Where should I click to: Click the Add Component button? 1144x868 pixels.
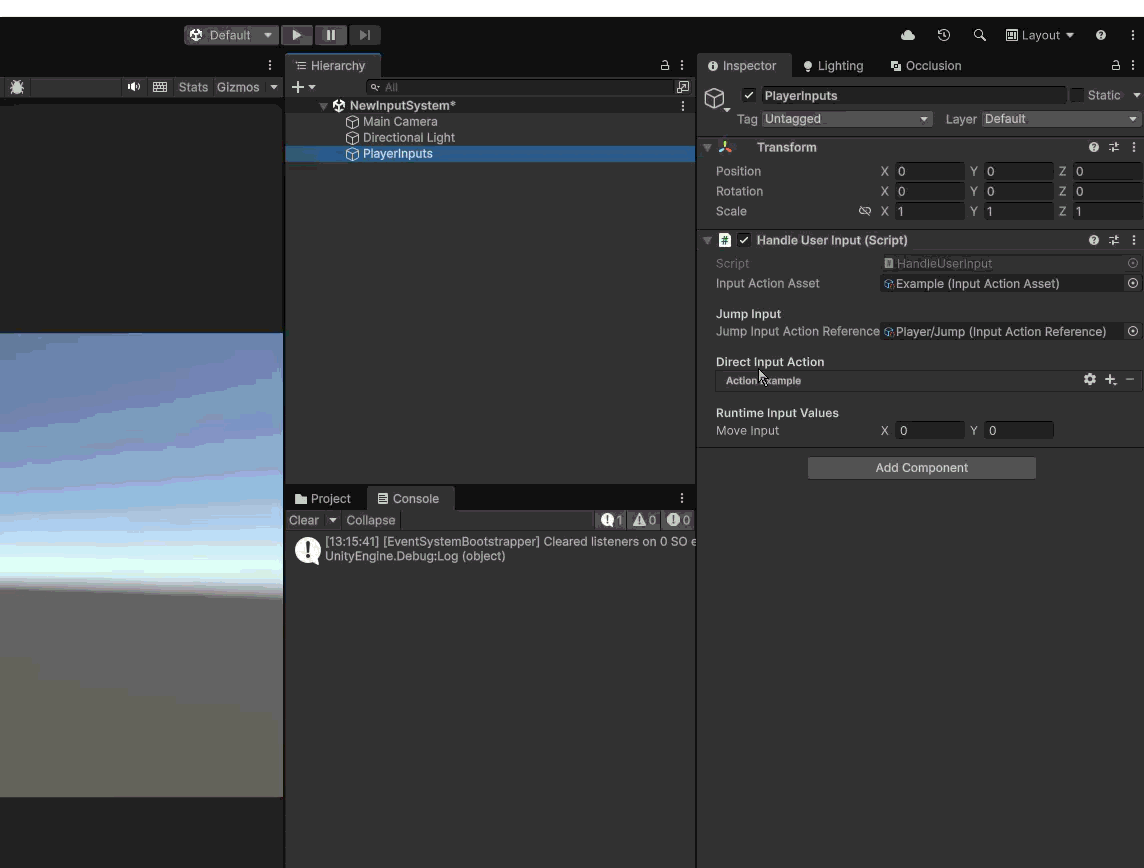(921, 468)
